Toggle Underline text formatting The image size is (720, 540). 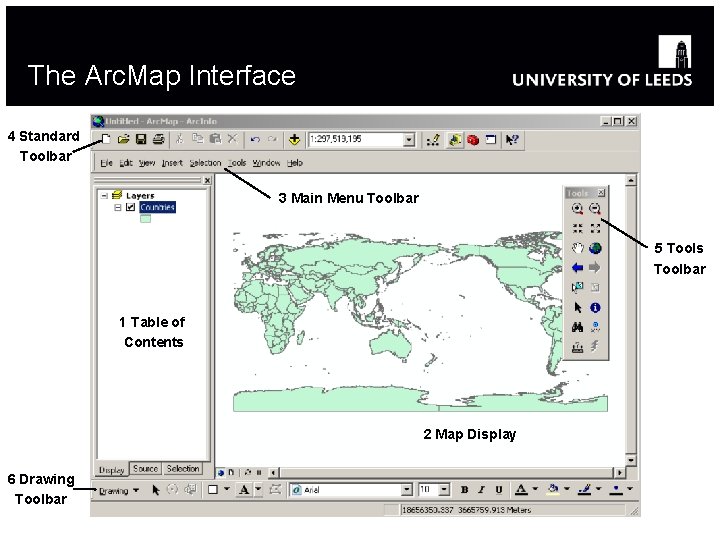point(499,490)
